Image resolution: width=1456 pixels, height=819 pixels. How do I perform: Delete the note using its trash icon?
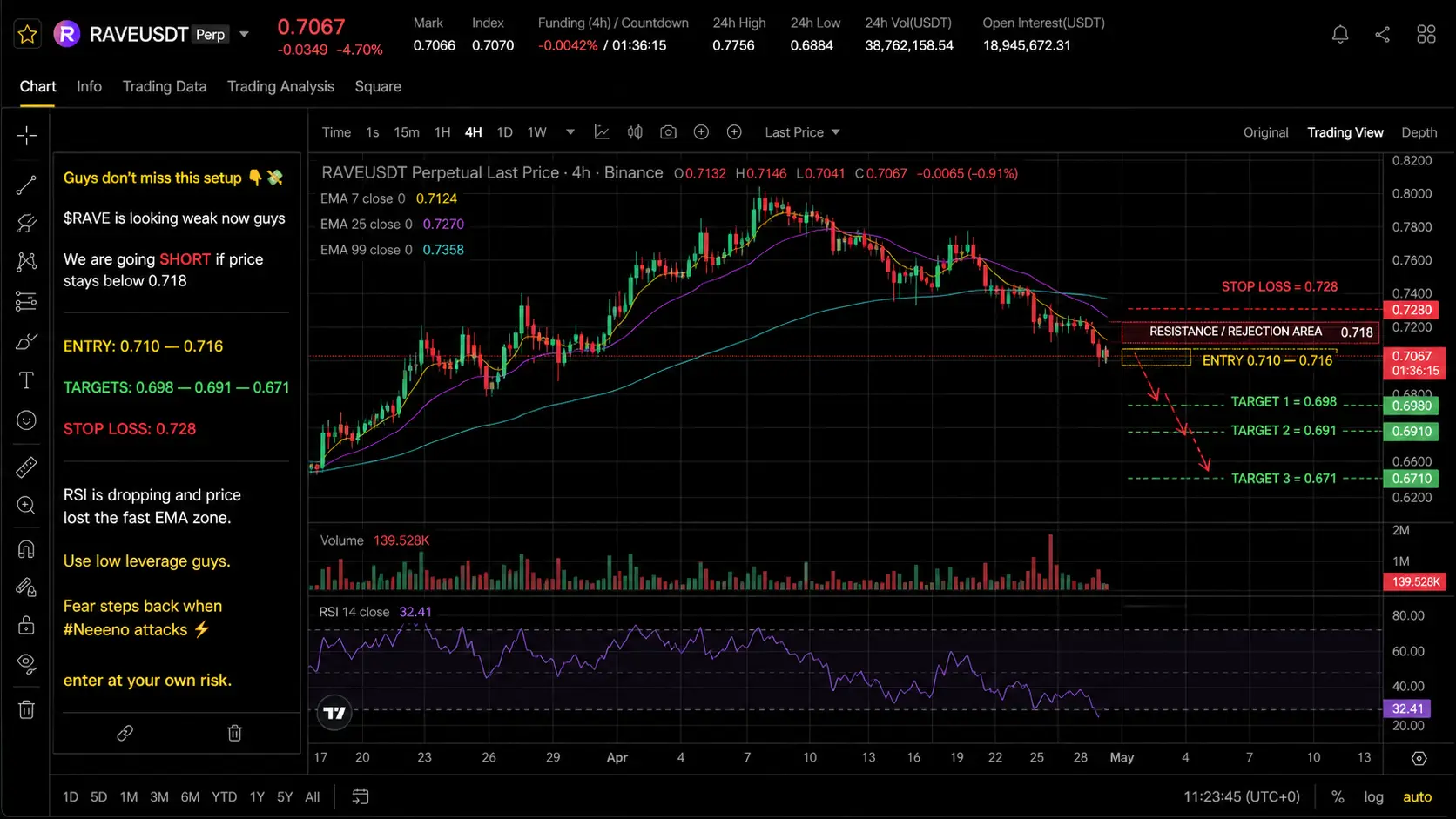click(234, 733)
